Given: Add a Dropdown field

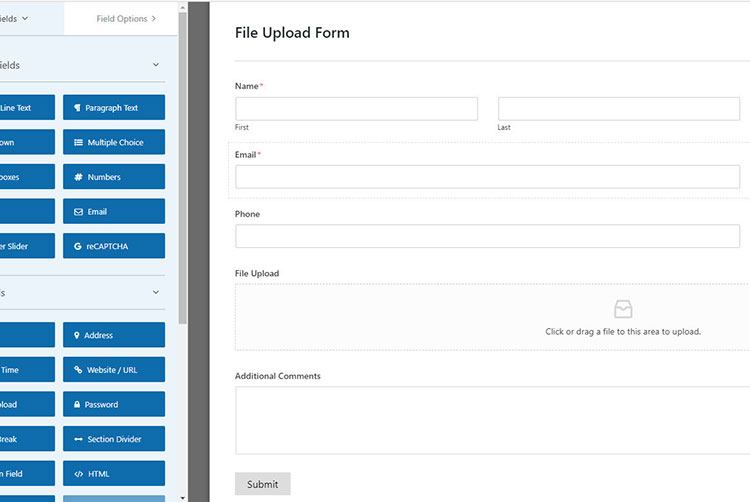Looking at the screenshot, I should (x=27, y=142).
